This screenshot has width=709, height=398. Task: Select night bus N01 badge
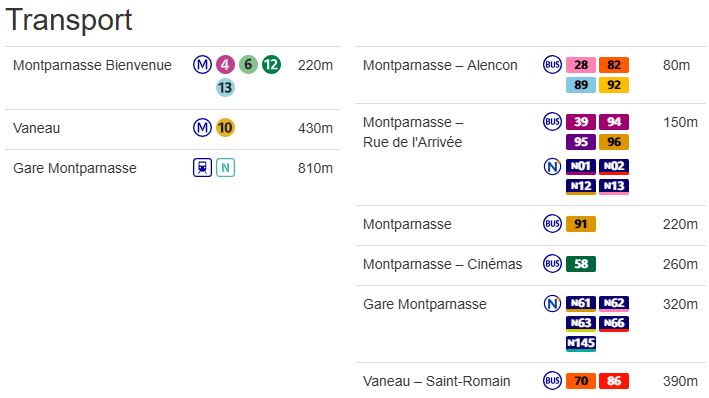pyautogui.click(x=581, y=166)
